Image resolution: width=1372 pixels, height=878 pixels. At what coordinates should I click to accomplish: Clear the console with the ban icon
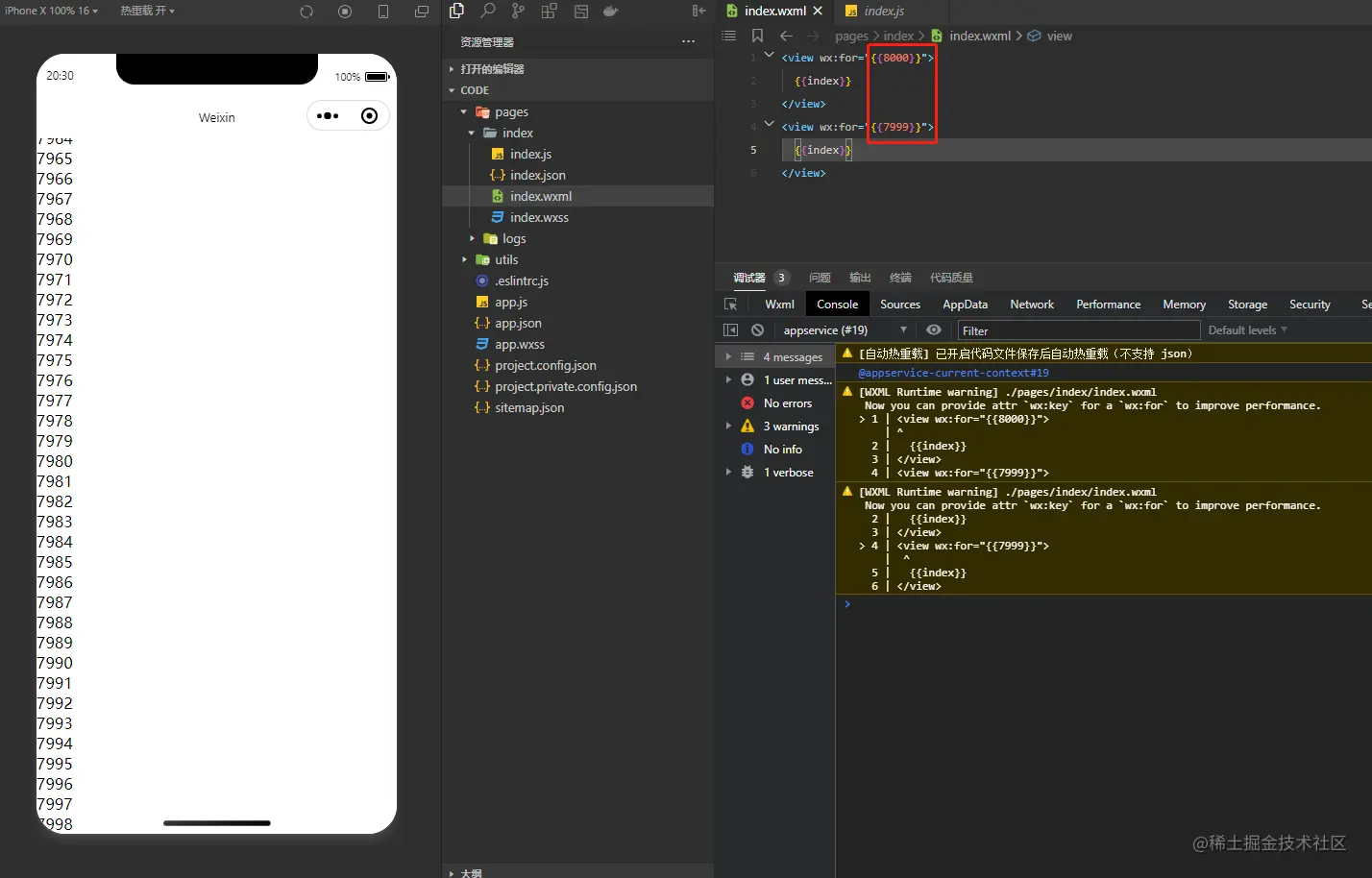pos(757,330)
